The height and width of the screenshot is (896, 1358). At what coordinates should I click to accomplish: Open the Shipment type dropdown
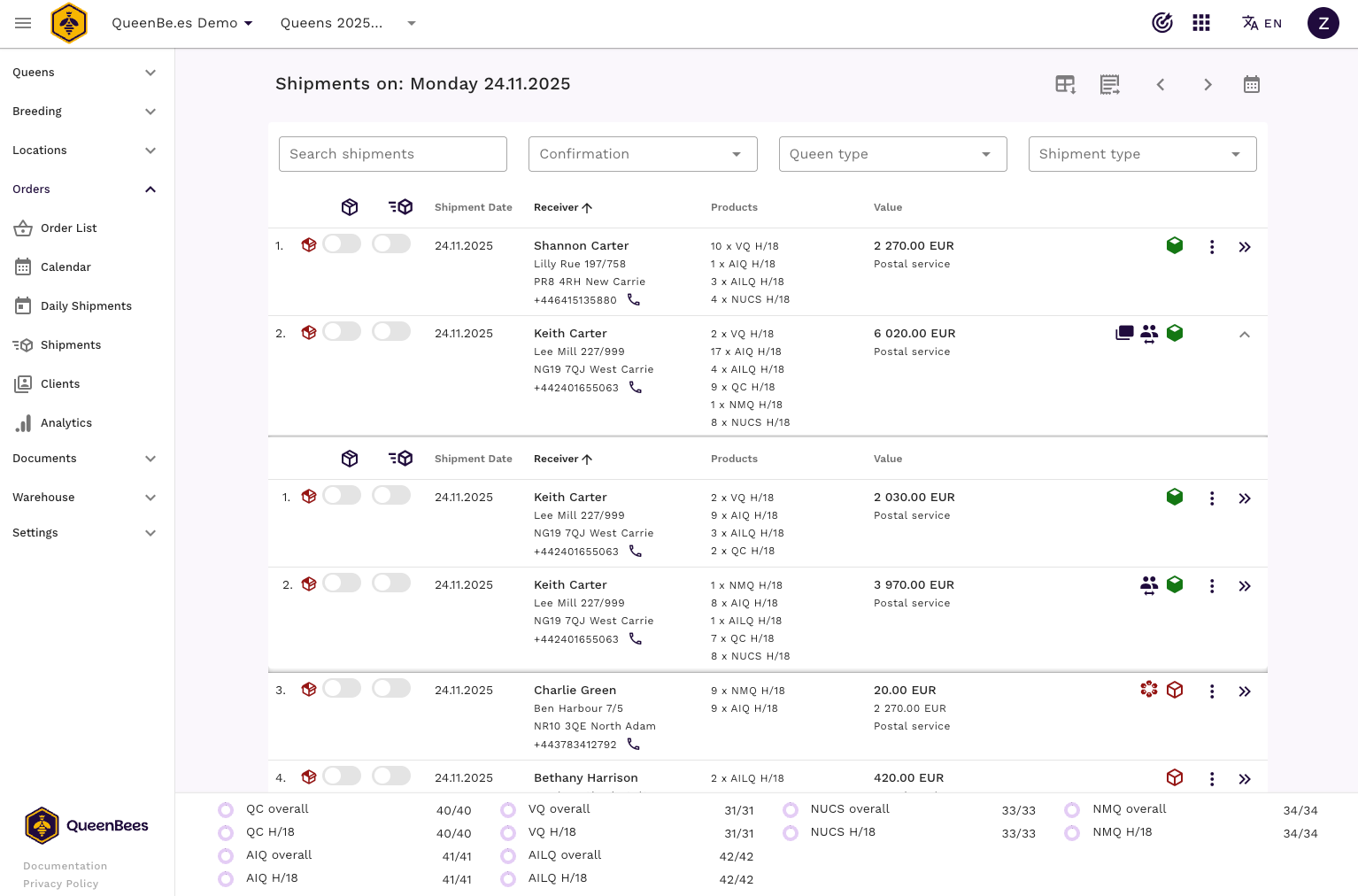coord(1141,154)
